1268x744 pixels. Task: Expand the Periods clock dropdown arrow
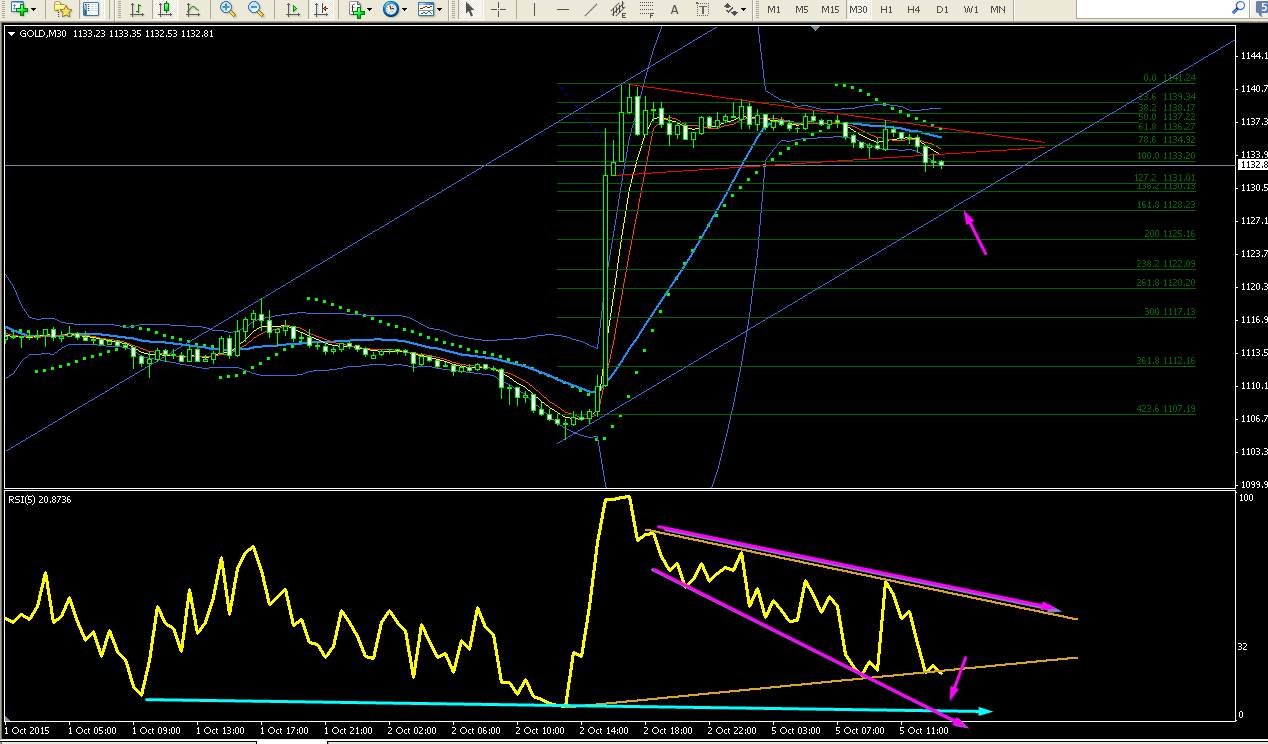click(404, 10)
